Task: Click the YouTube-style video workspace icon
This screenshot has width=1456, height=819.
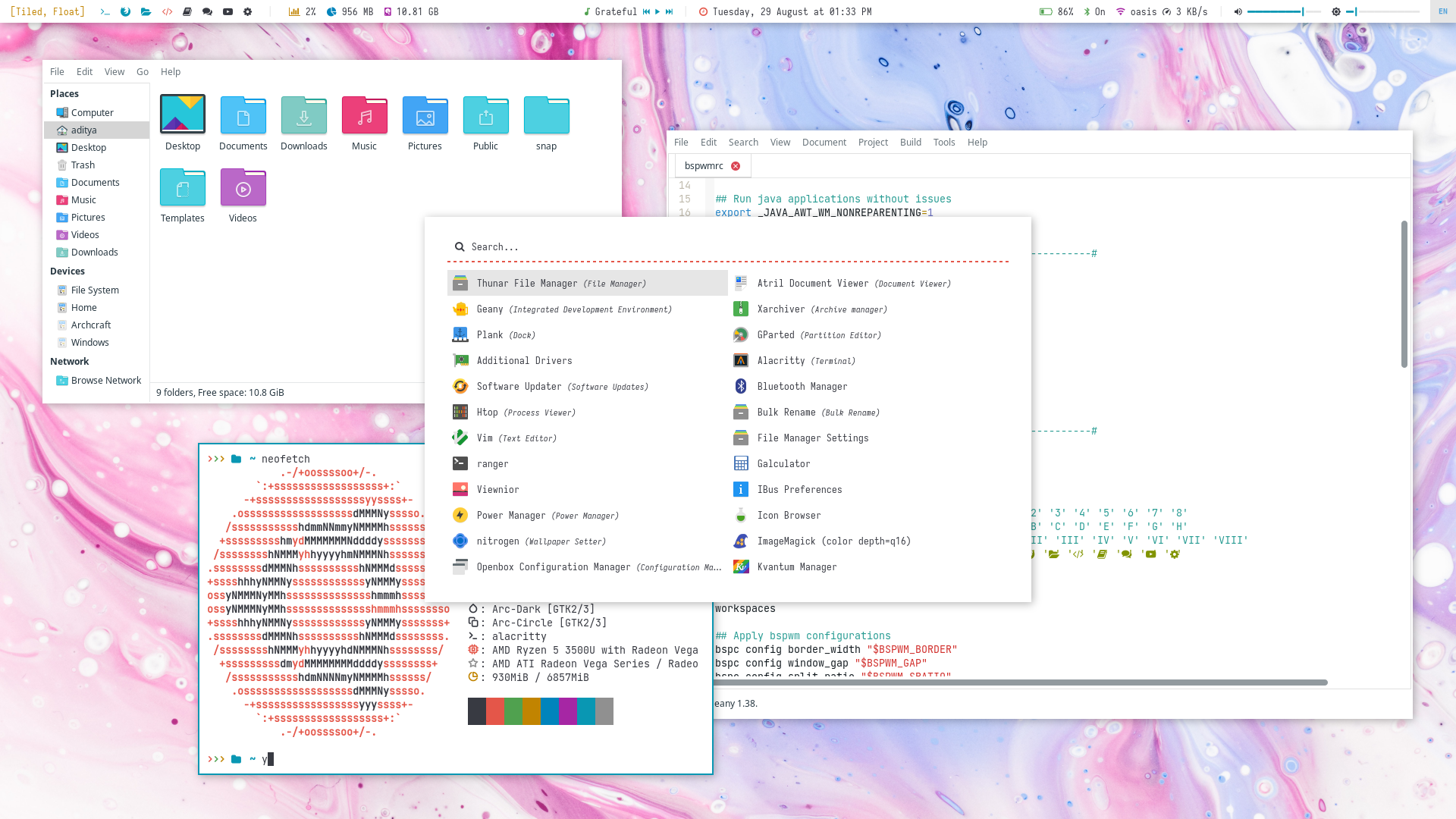Action: coord(227,11)
